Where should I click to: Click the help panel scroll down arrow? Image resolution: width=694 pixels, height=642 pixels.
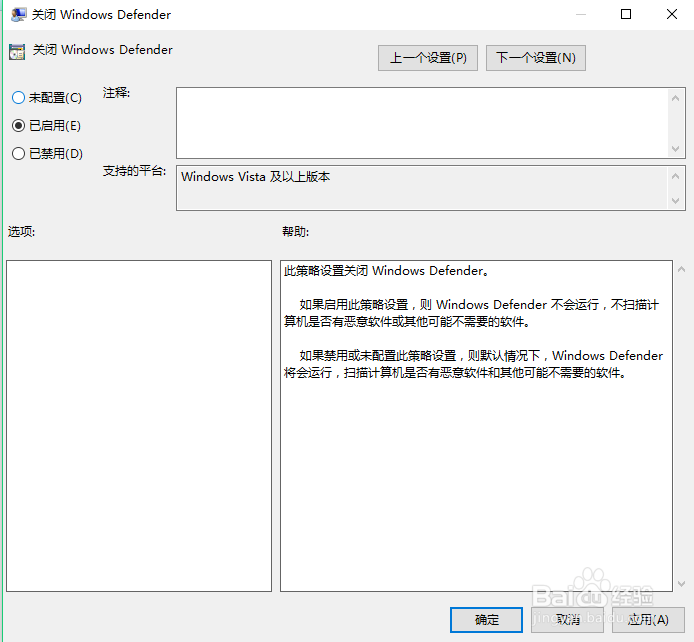(x=682, y=584)
